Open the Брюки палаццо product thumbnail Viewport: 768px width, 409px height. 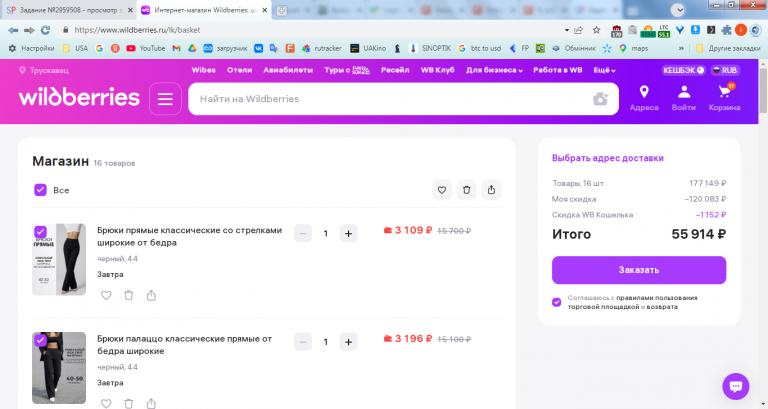59,368
